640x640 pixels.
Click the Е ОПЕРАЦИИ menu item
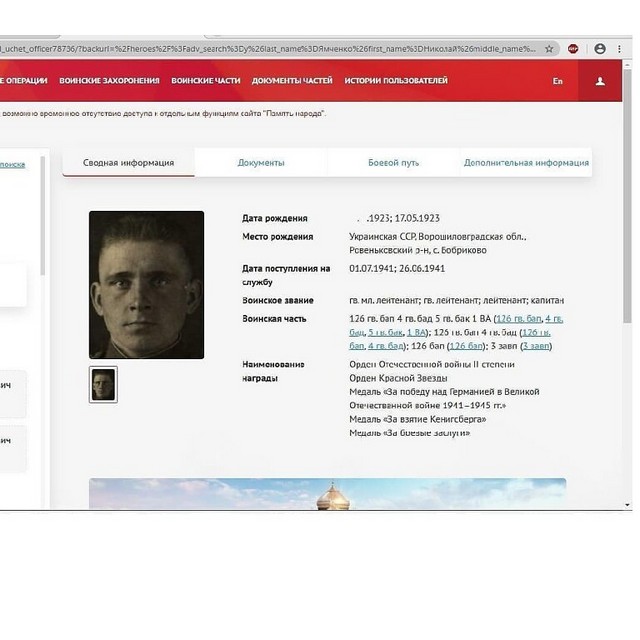point(24,81)
